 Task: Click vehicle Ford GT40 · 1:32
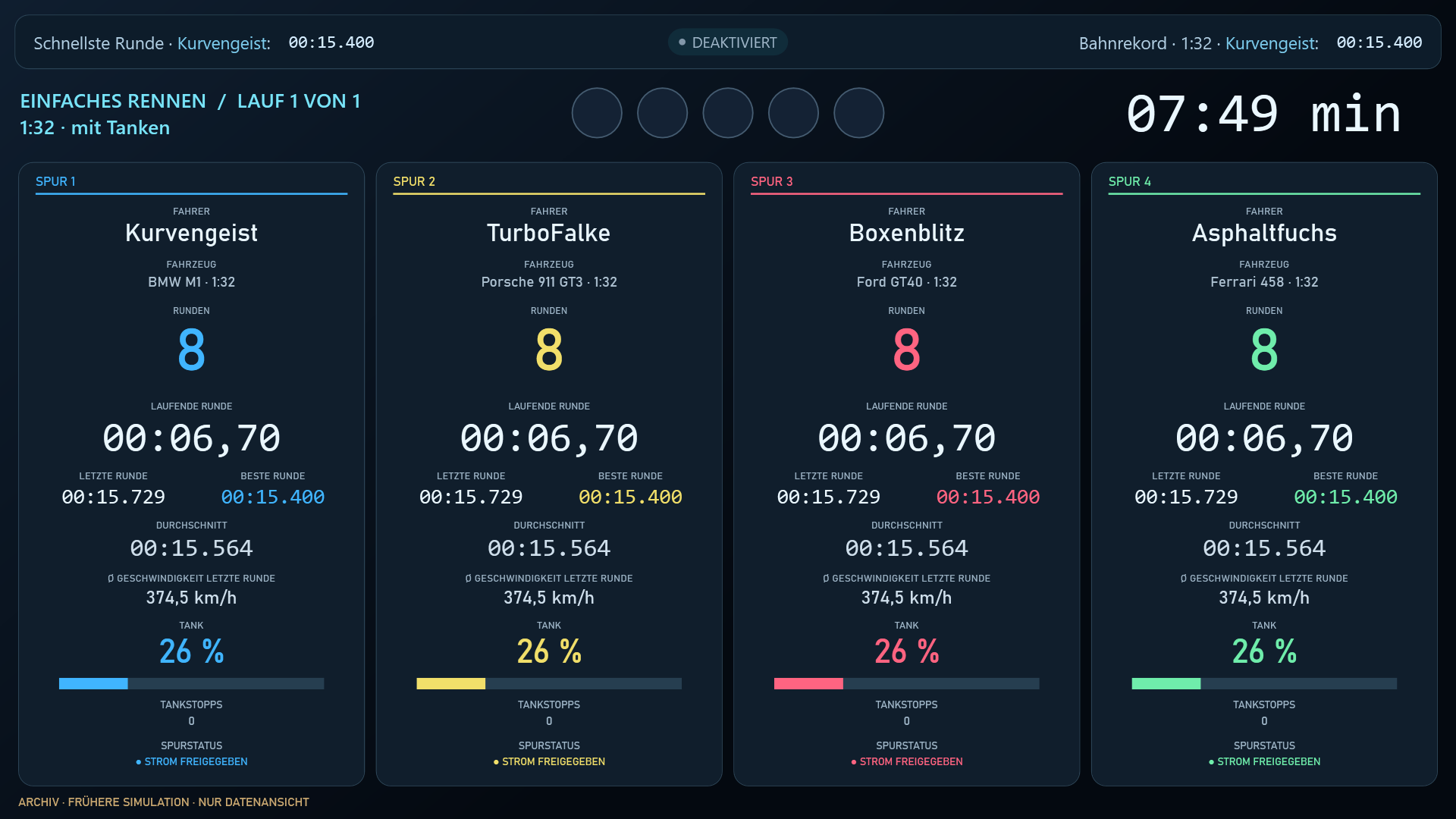tap(907, 282)
